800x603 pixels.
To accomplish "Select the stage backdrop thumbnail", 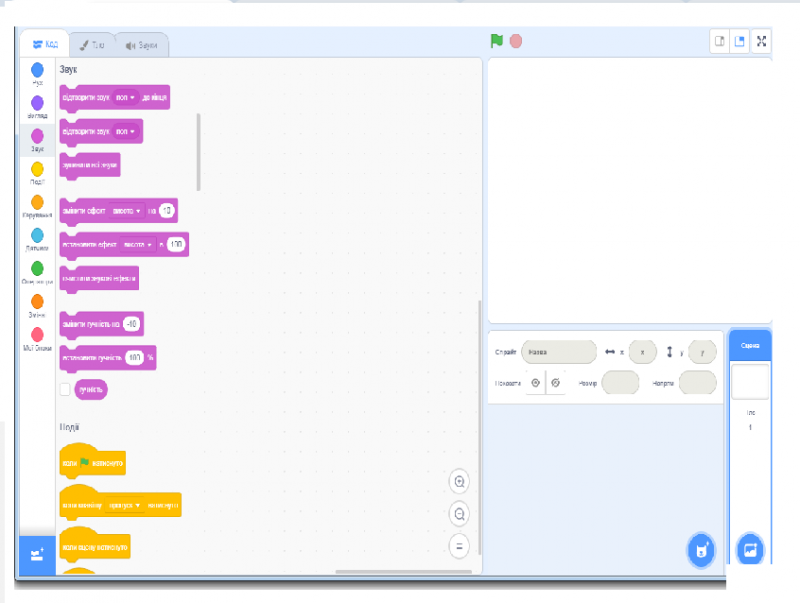I will click(750, 382).
